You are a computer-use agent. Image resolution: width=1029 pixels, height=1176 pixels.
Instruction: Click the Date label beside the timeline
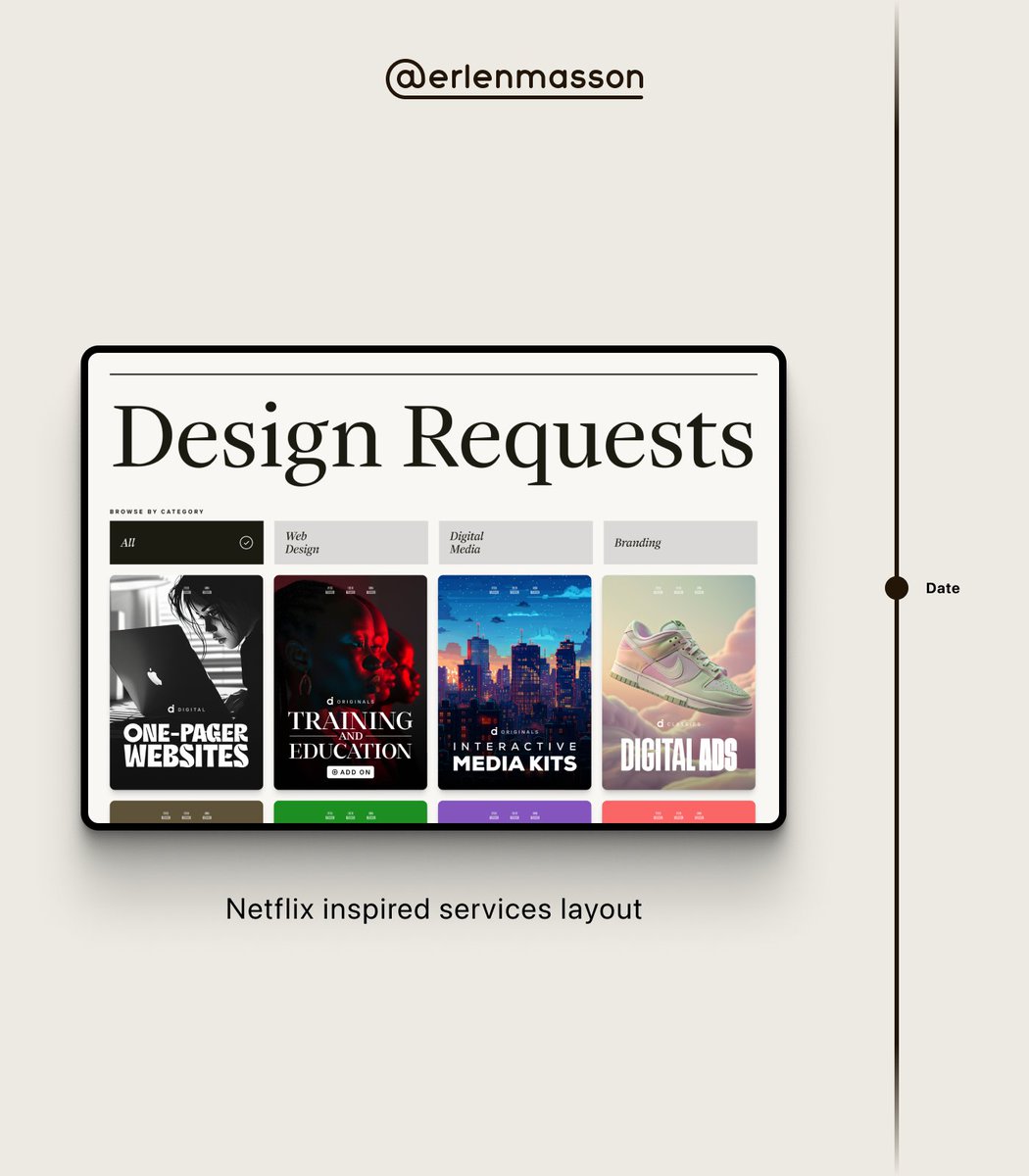click(943, 588)
